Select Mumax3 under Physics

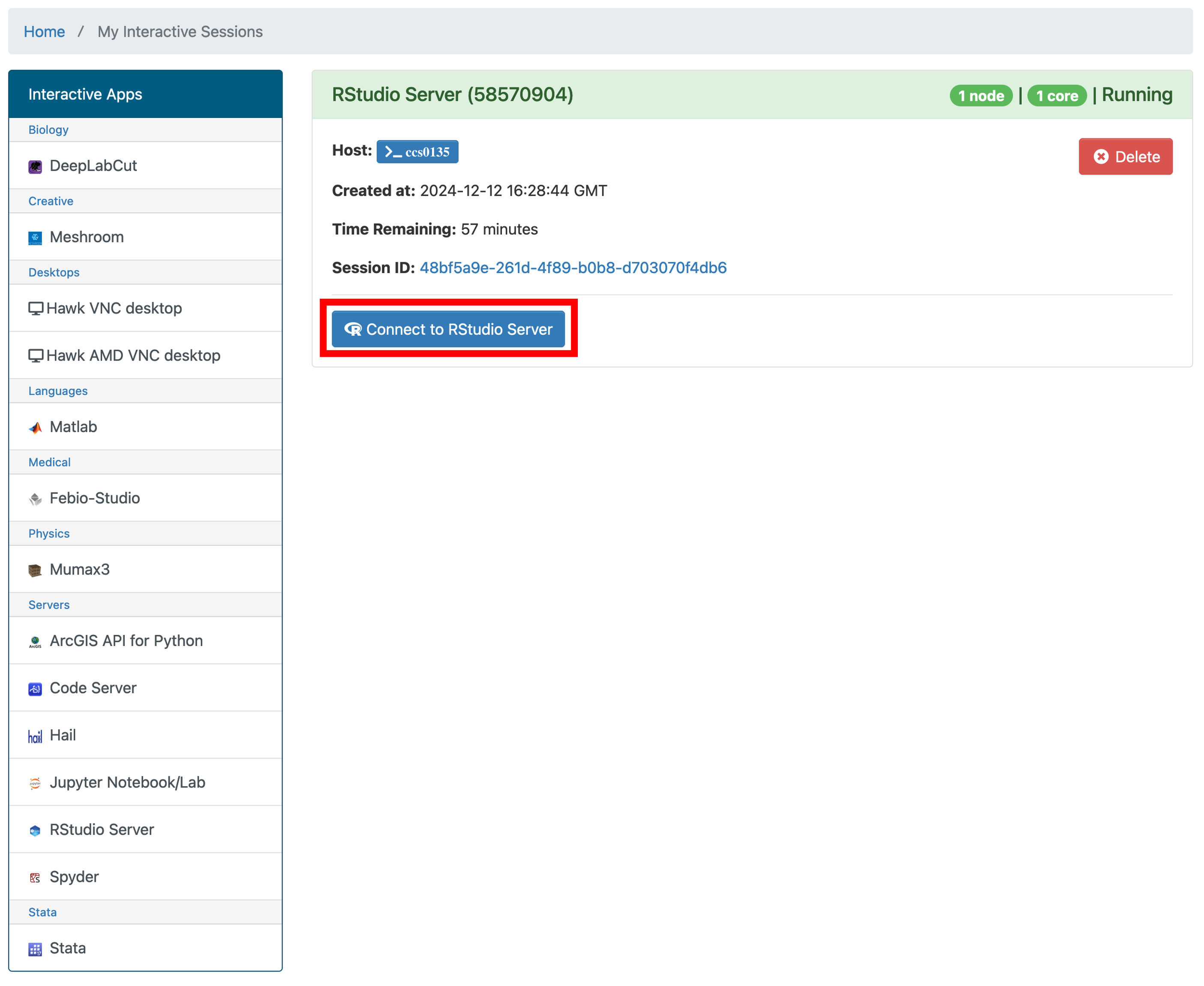[x=145, y=569]
